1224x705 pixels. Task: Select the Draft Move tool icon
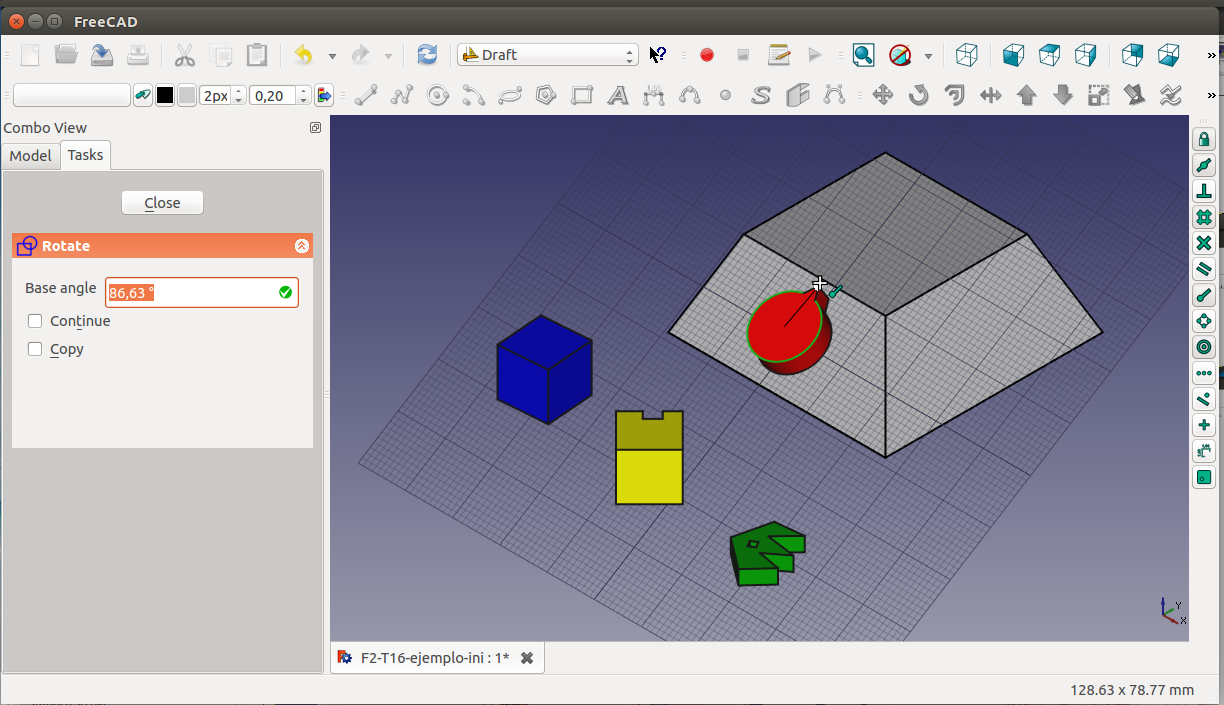882,96
